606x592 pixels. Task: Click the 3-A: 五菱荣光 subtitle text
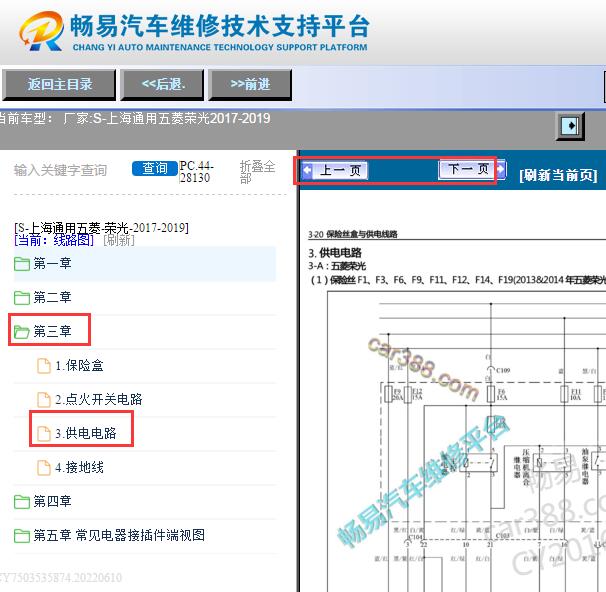337,266
